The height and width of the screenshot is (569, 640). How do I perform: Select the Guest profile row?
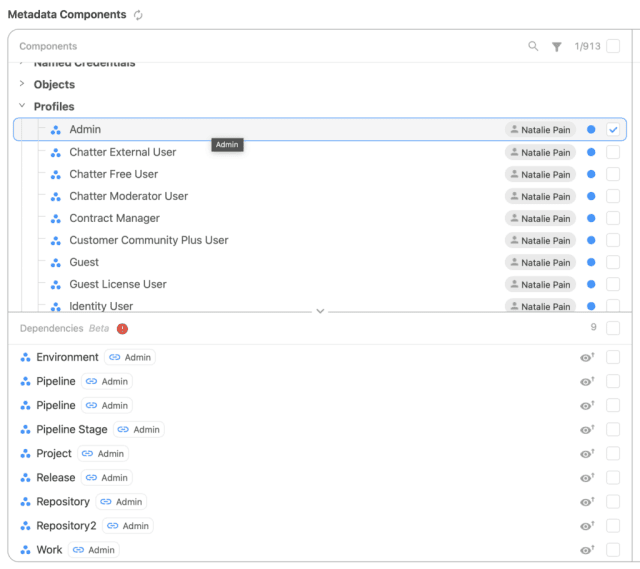click(320, 262)
